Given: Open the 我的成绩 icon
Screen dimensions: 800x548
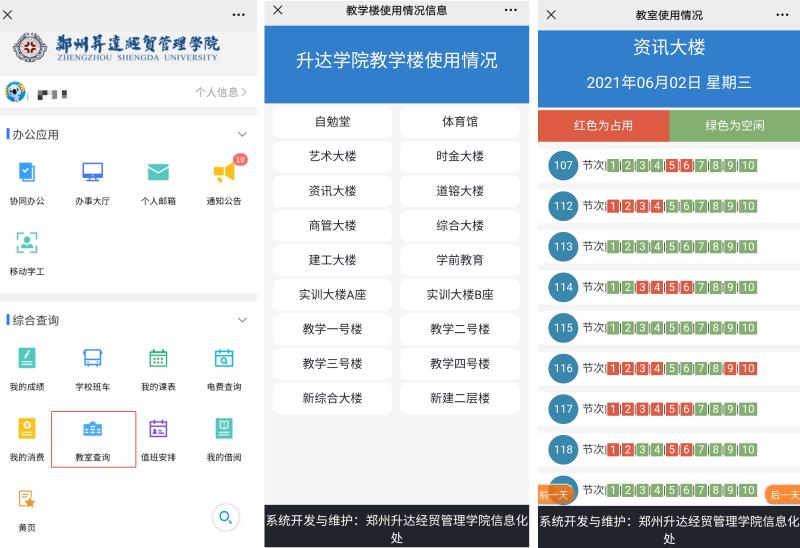Looking at the screenshot, I should pos(27,358).
